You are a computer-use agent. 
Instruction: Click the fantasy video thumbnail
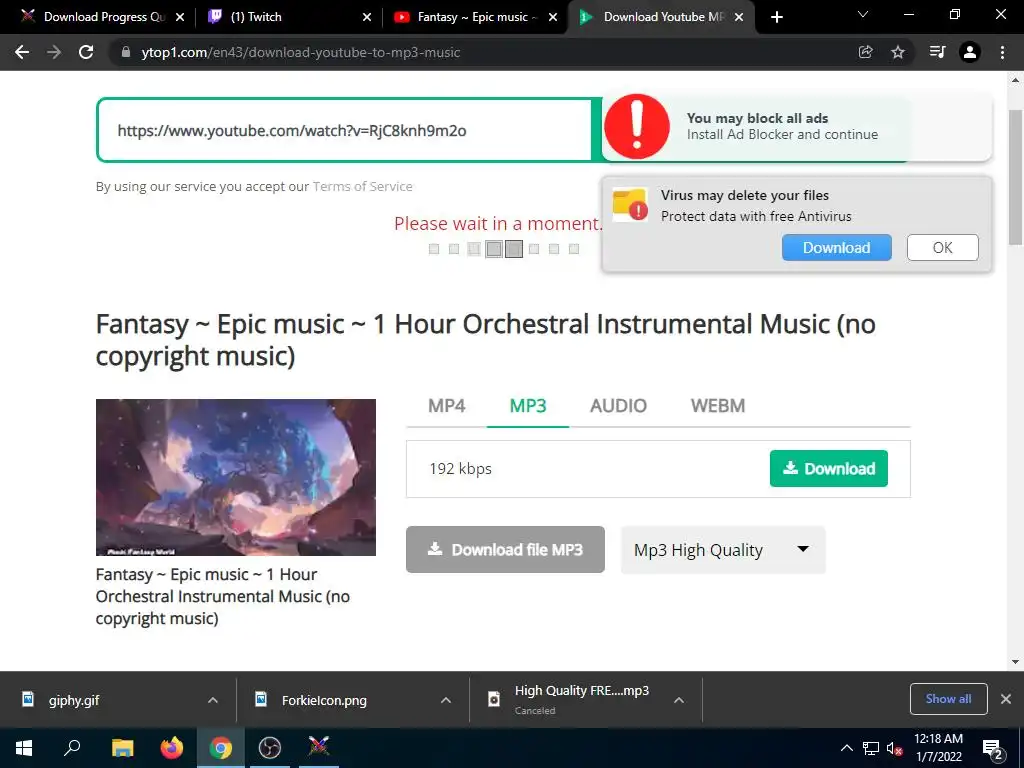click(x=236, y=477)
